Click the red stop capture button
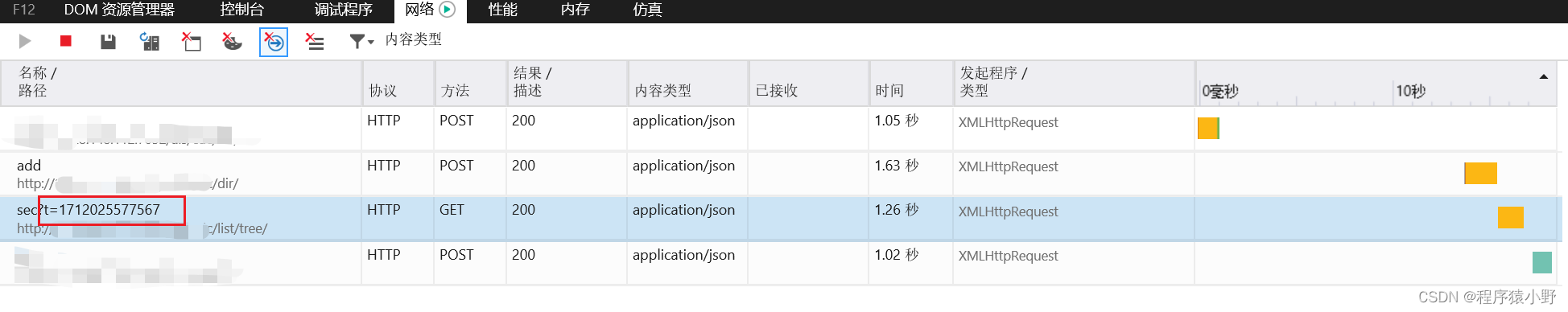1568x312 pixels. [x=66, y=41]
